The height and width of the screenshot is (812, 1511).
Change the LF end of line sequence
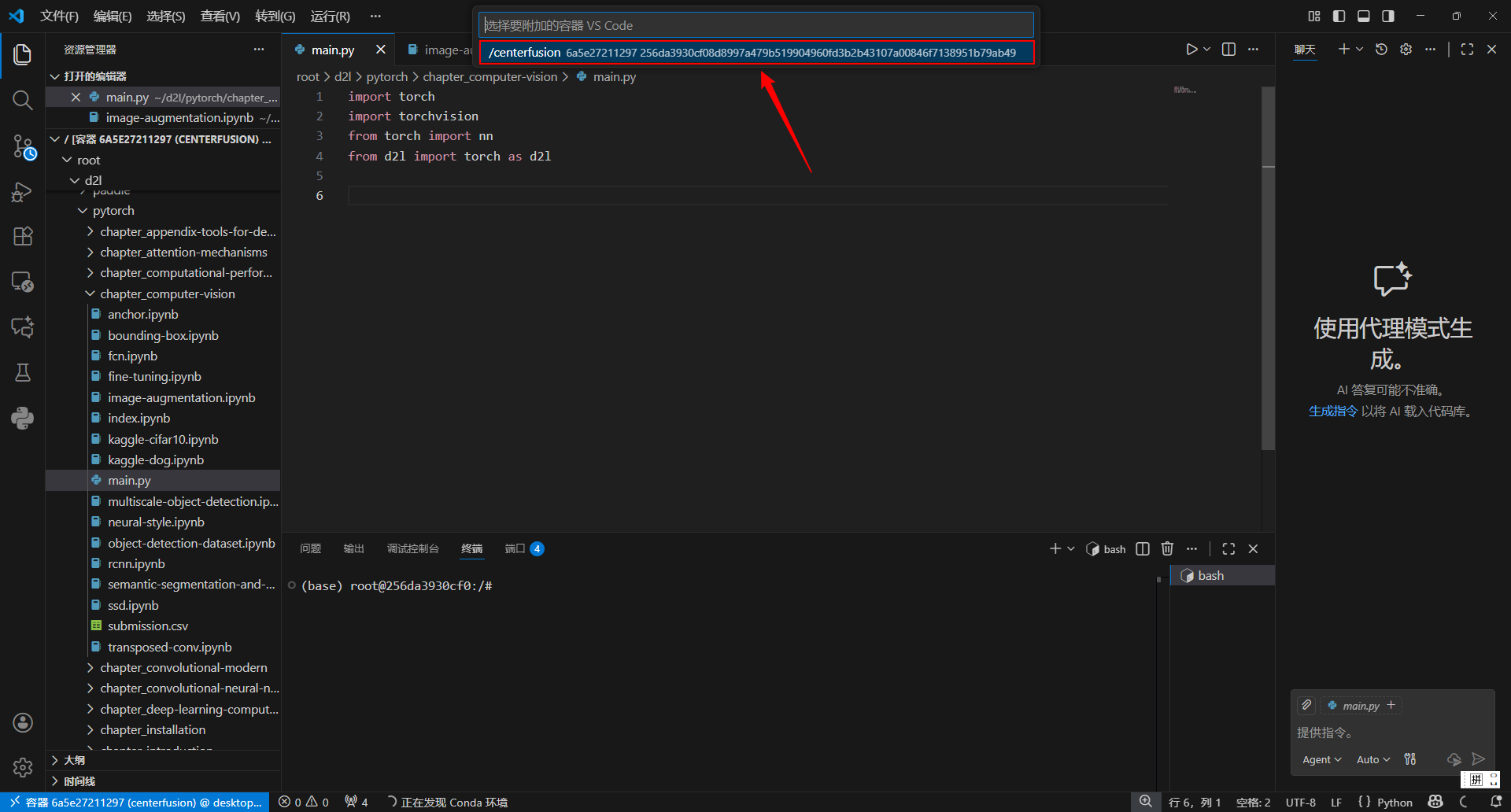click(1336, 803)
